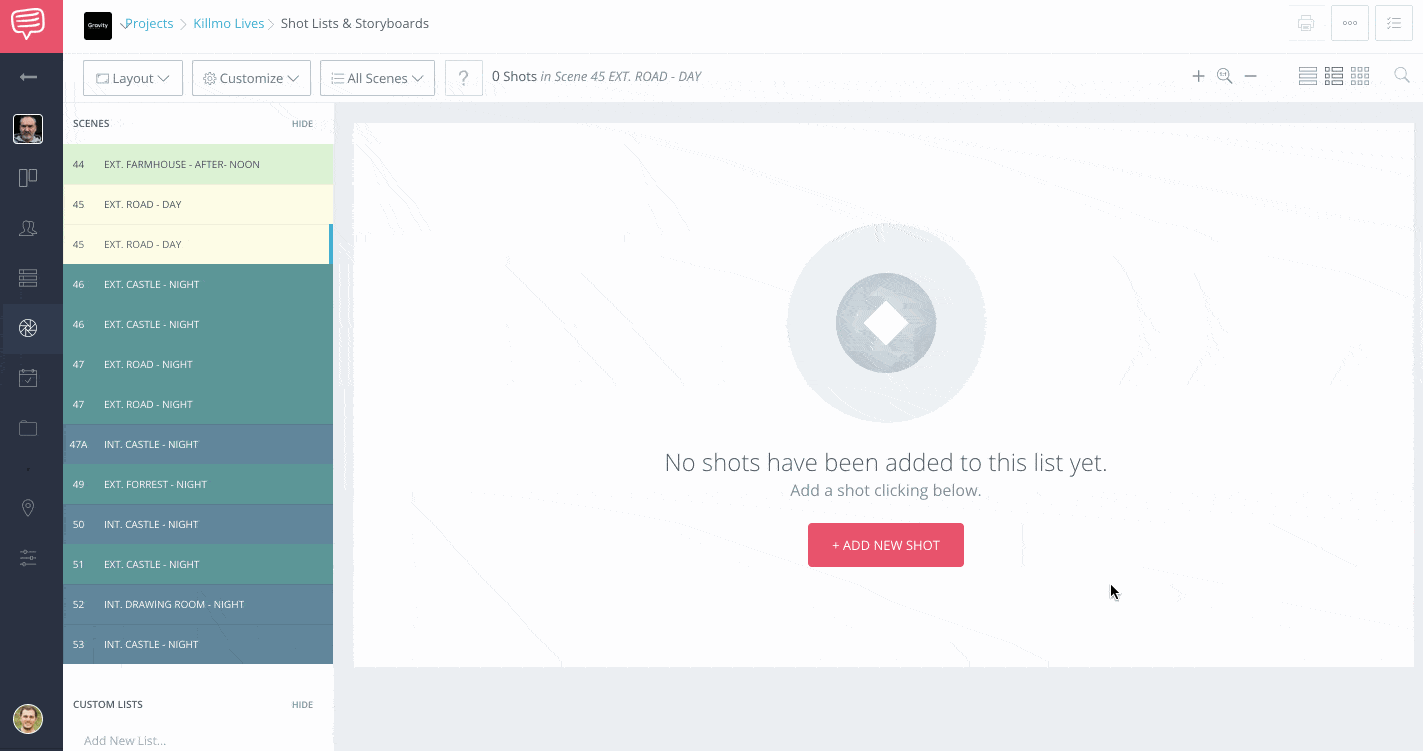Viewport: 1423px width, 751px height.
Task: Navigate to the Killmo Lives breadcrumb
Action: click(228, 23)
